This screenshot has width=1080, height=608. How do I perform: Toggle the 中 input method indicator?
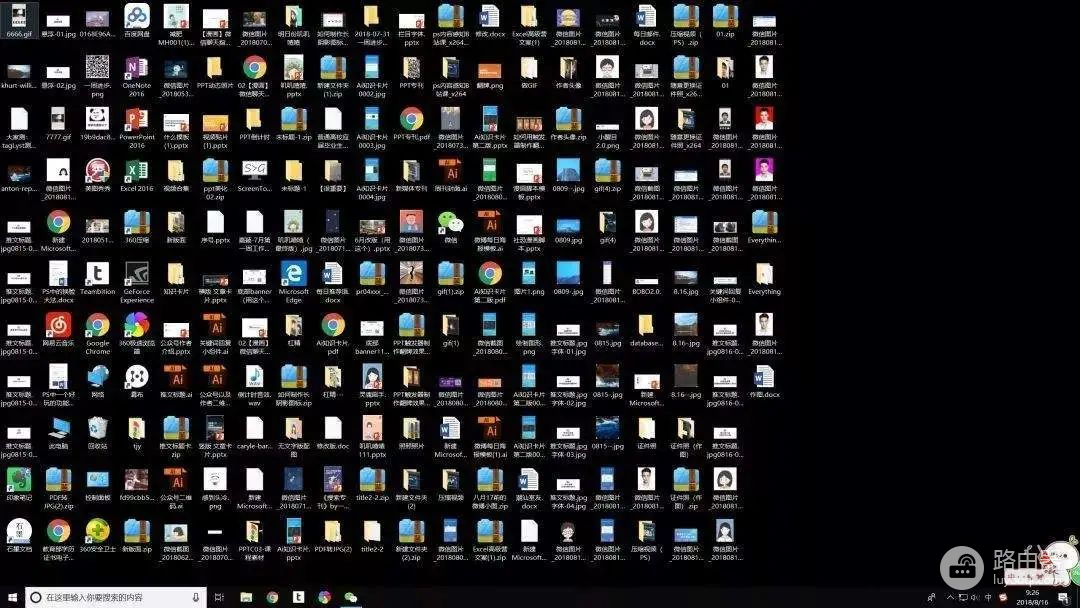986,597
